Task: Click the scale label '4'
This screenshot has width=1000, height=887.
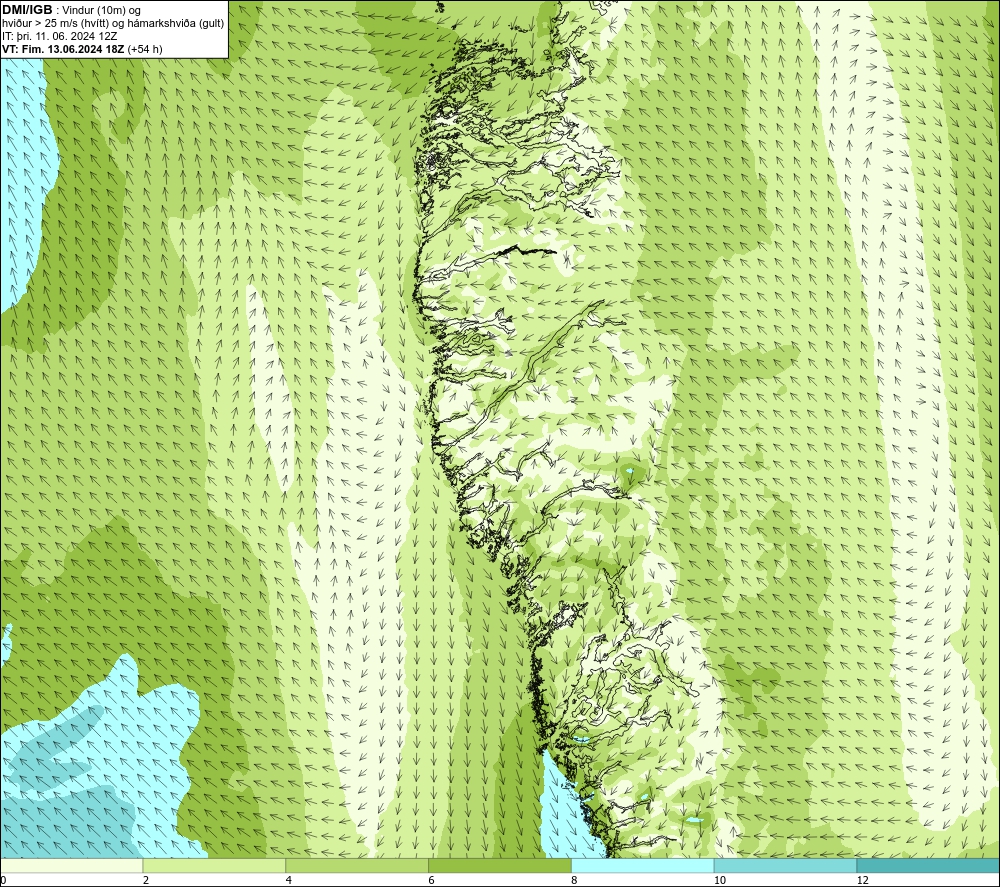Action: point(289,880)
